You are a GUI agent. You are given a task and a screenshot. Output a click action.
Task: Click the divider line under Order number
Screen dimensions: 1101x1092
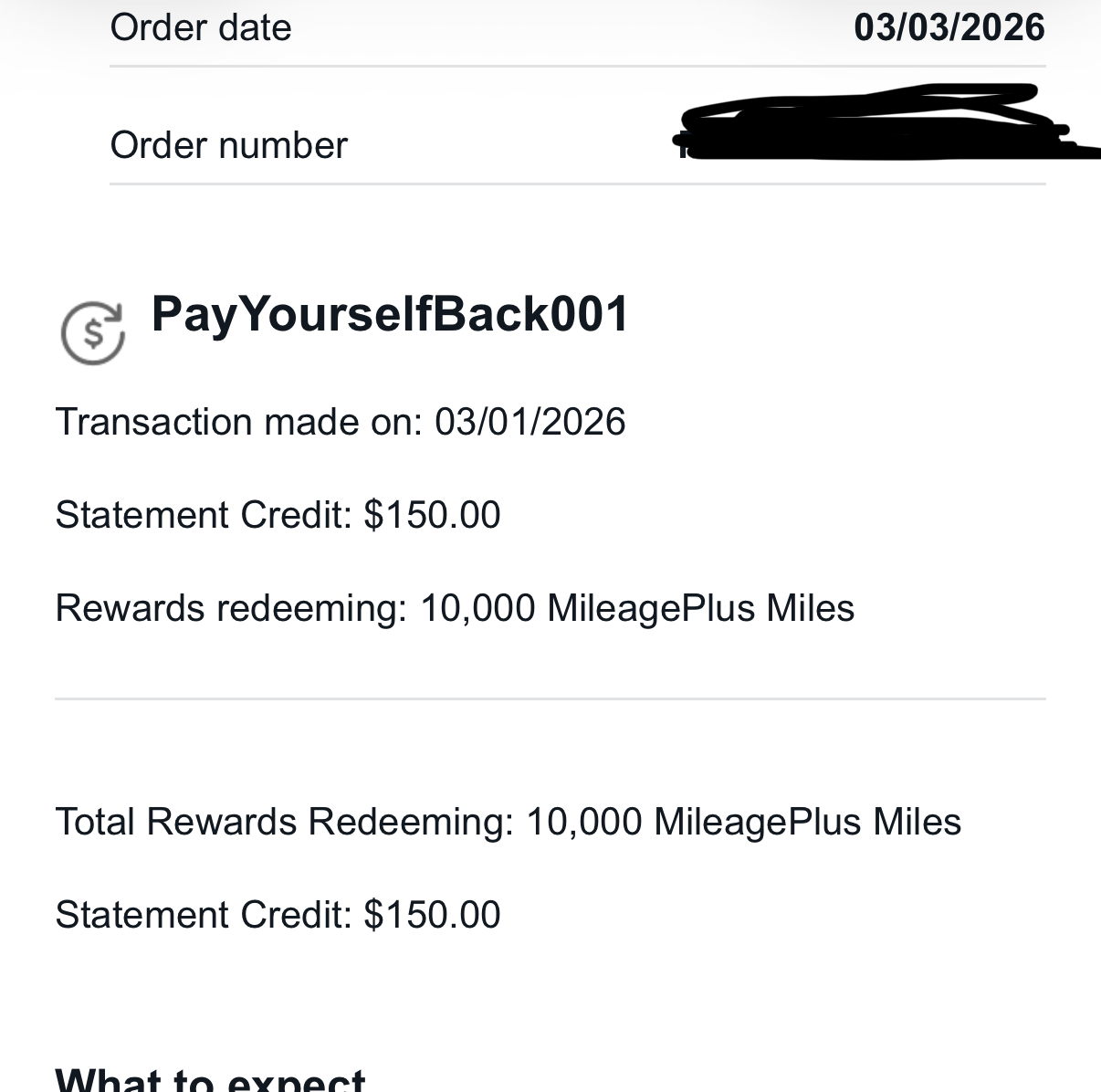coord(577,184)
